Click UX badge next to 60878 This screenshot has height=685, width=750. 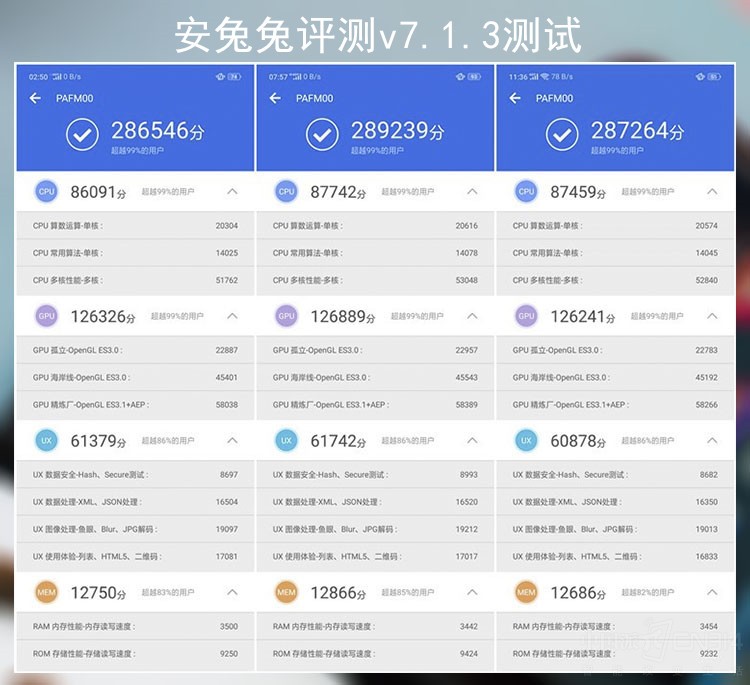point(526,441)
